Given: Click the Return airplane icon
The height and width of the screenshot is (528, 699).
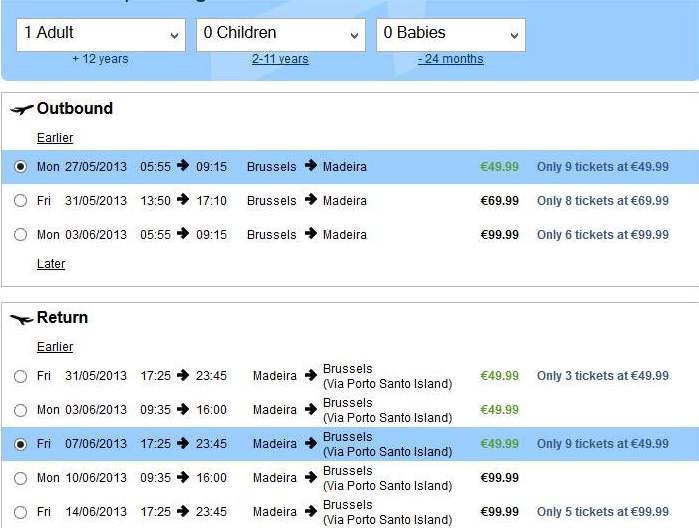Looking at the screenshot, I should pos(21,319).
